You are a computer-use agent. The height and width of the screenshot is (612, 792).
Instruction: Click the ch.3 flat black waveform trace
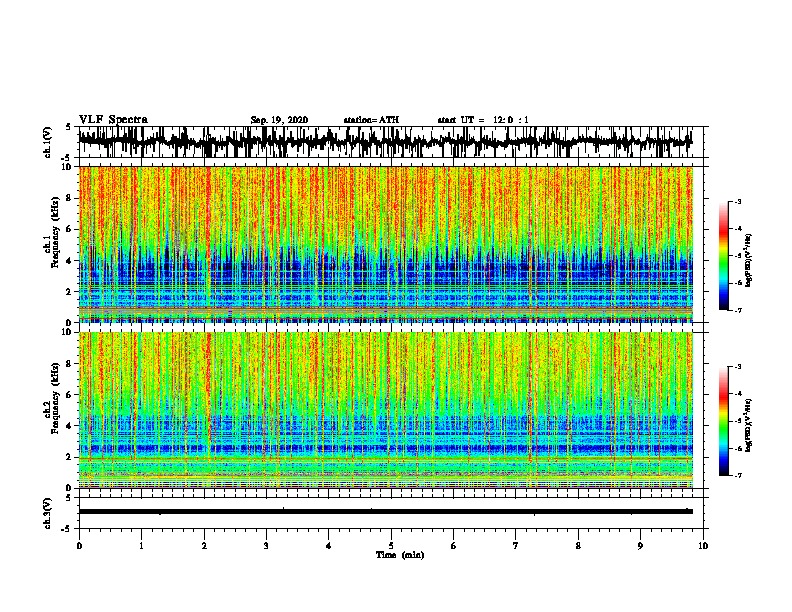click(385, 512)
